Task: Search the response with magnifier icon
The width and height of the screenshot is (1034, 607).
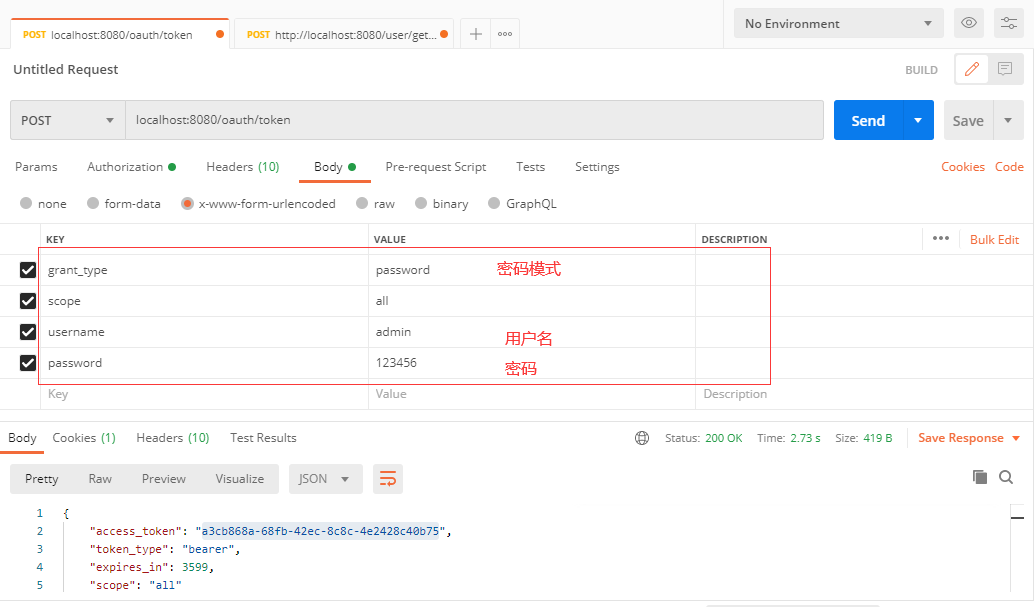Action: pos(1006,477)
